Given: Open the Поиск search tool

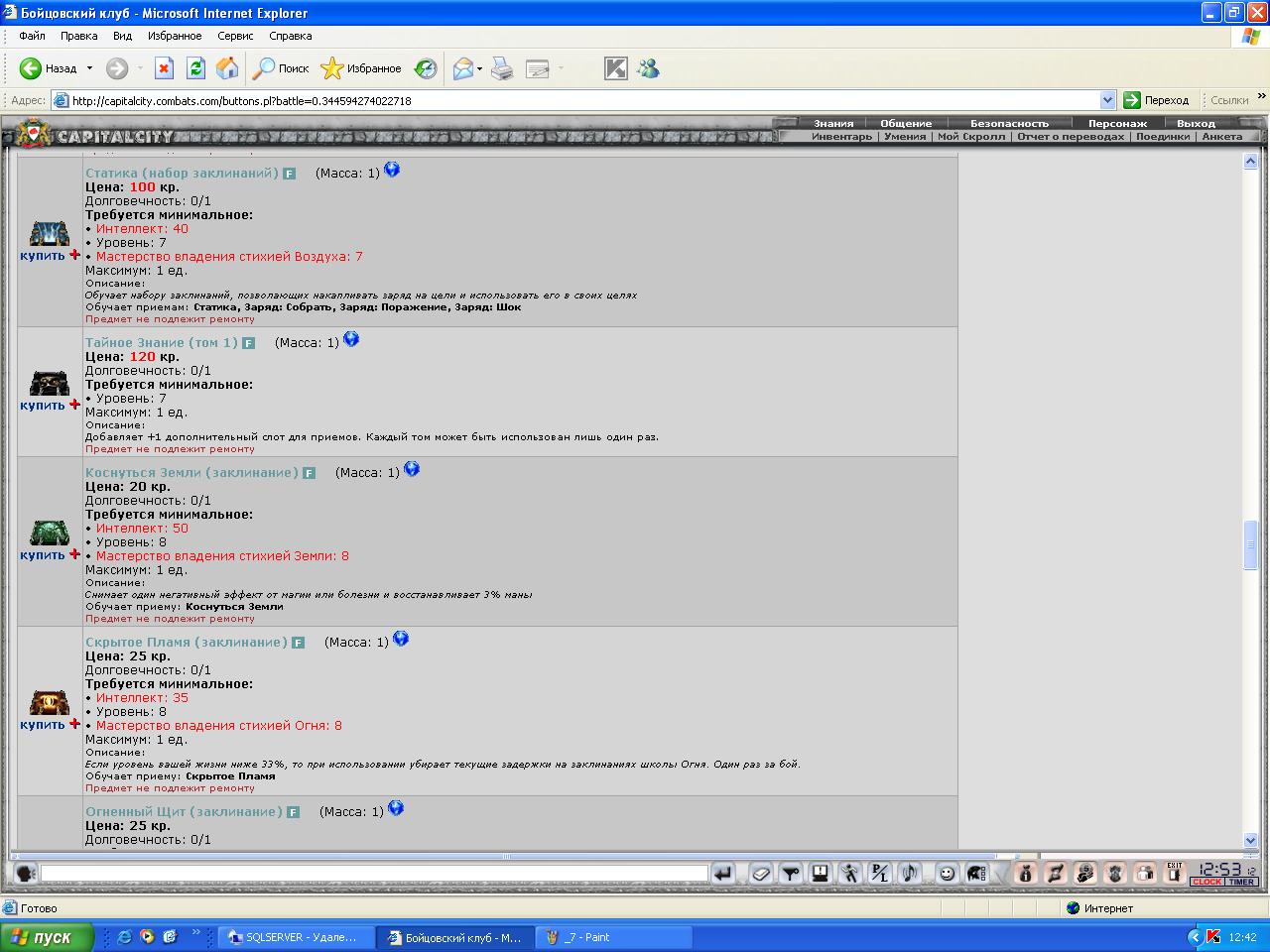Looking at the screenshot, I should click(x=281, y=68).
